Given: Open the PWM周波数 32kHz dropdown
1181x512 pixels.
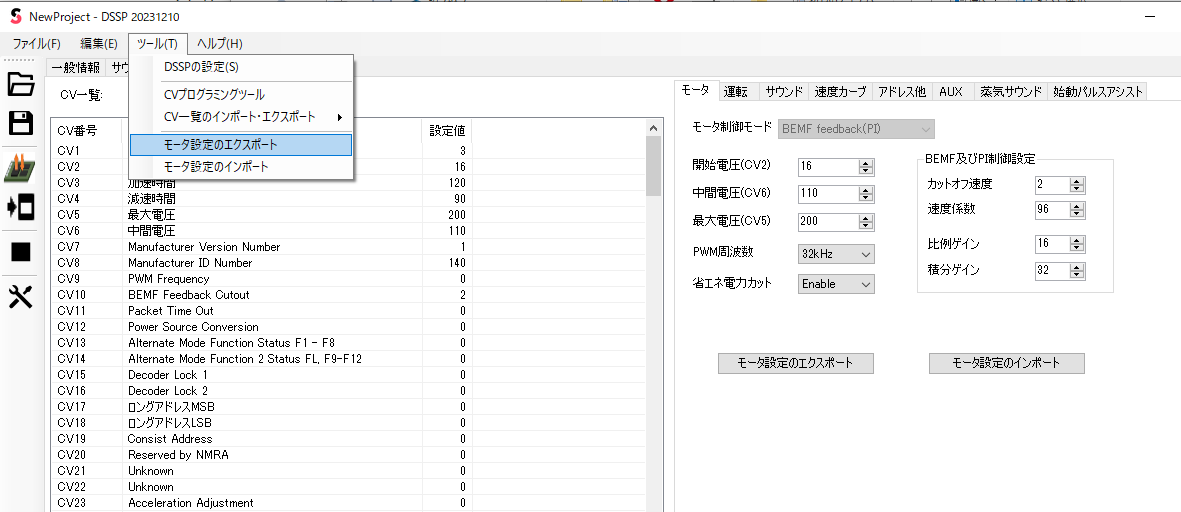Looking at the screenshot, I should pyautogui.click(x=836, y=253).
